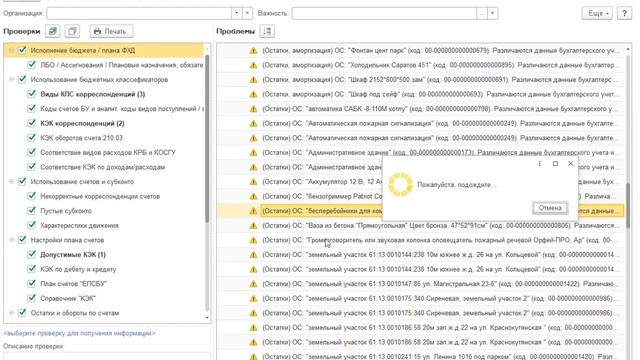Click the sort problems list icon
The width and height of the screenshot is (640, 360).
point(267,31)
